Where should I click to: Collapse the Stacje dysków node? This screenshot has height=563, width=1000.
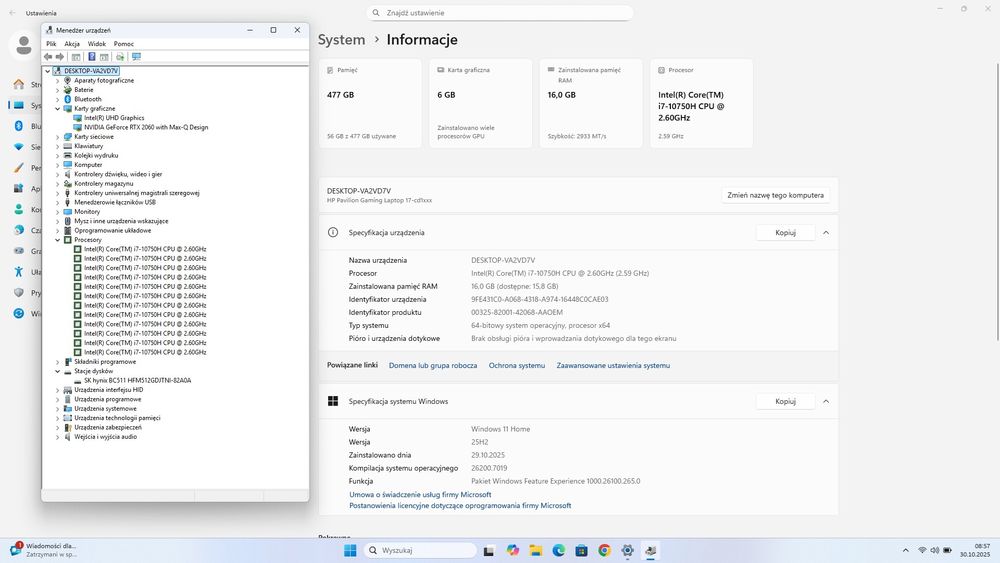(x=57, y=371)
